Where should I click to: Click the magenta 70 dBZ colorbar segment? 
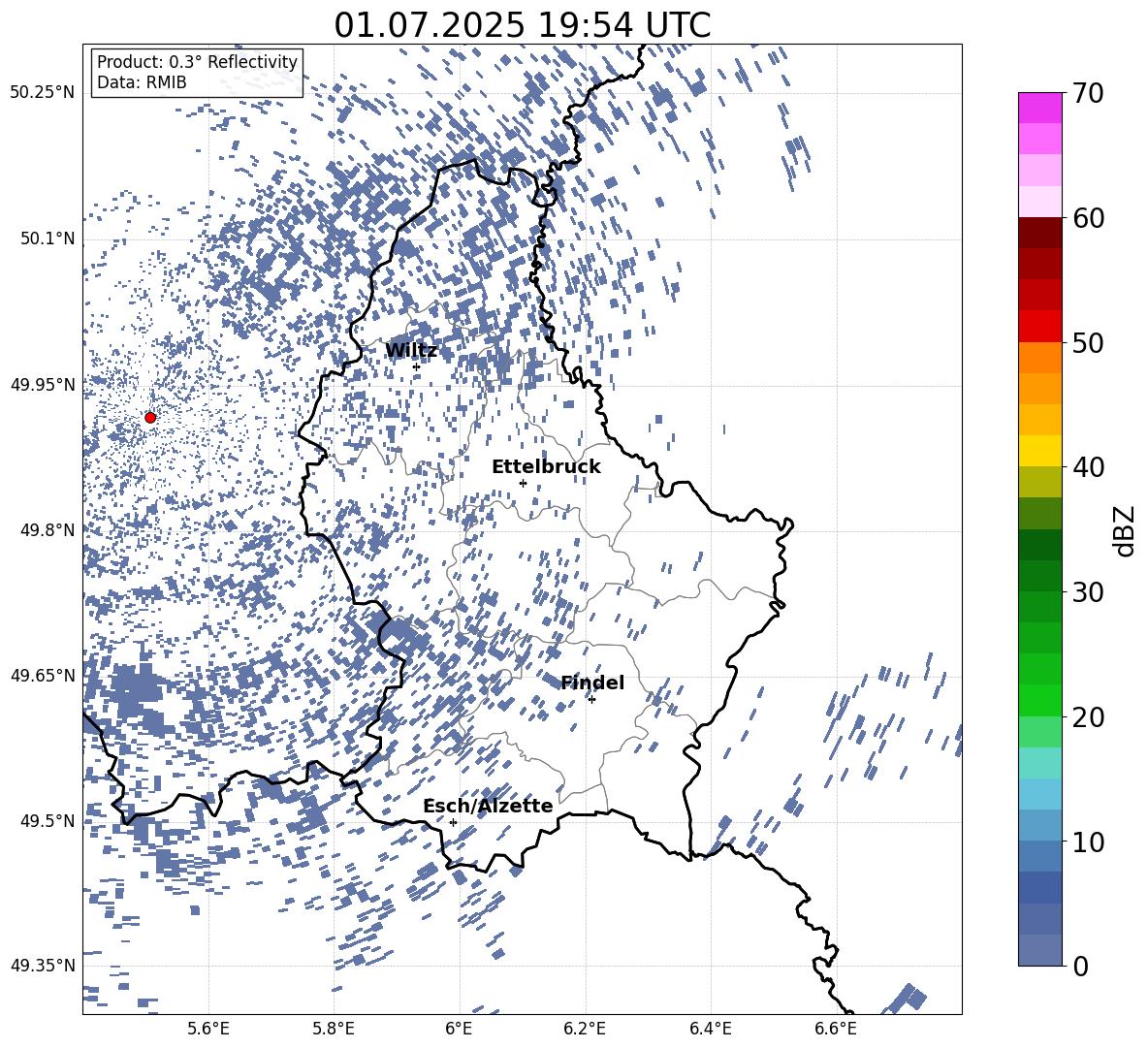click(x=1039, y=108)
